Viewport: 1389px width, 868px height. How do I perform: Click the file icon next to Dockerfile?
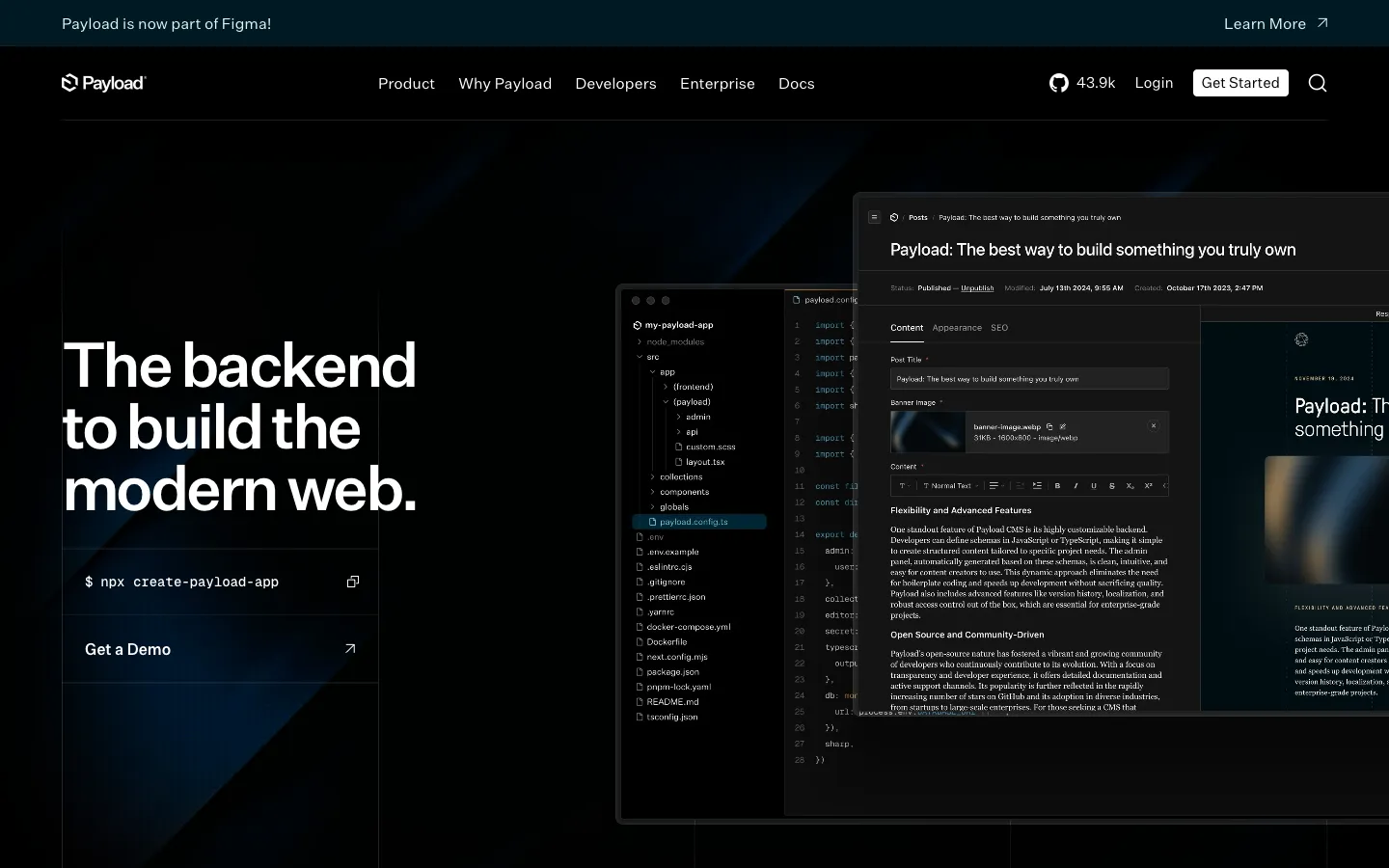tap(640, 641)
